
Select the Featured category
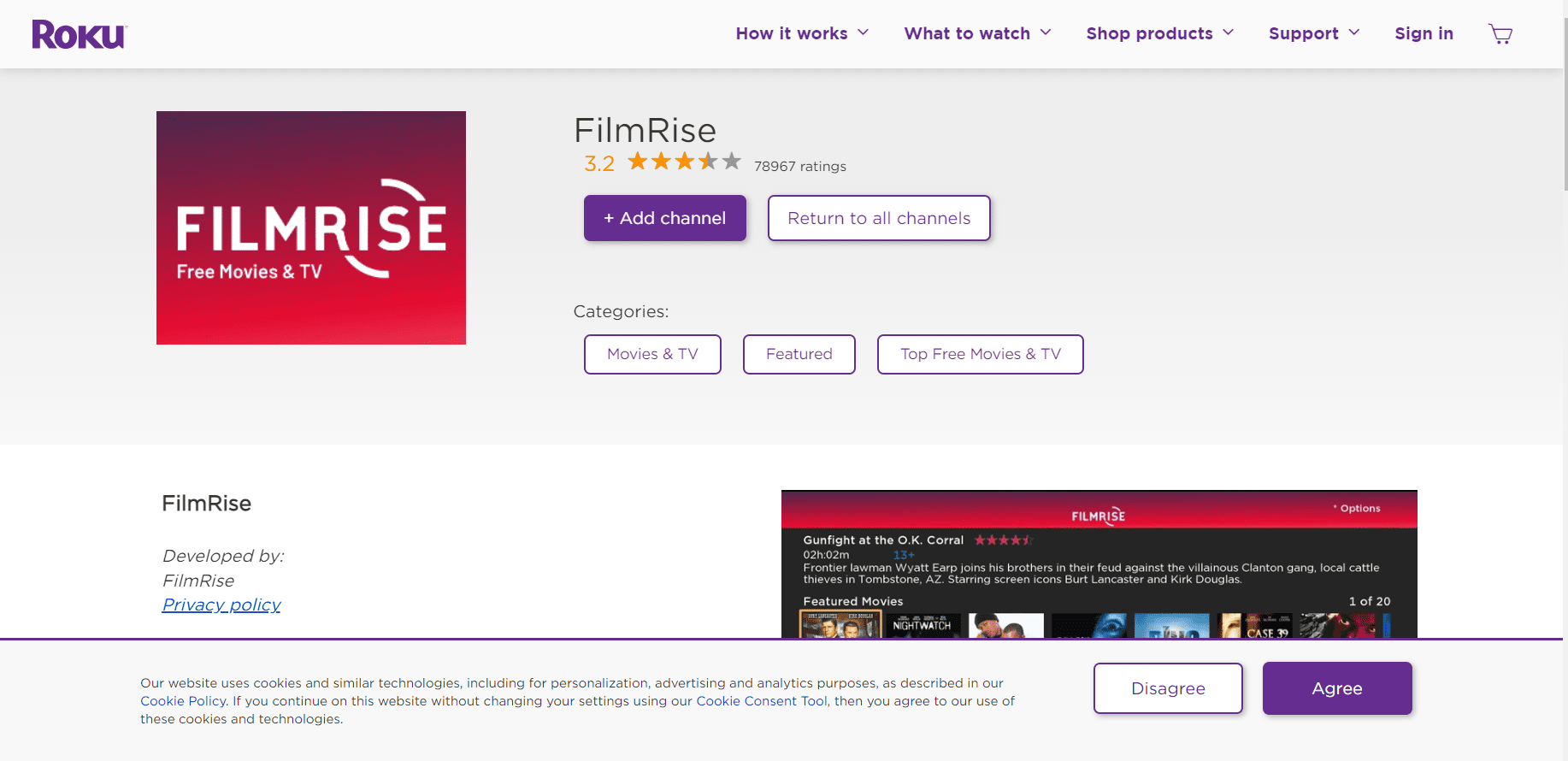(x=799, y=354)
